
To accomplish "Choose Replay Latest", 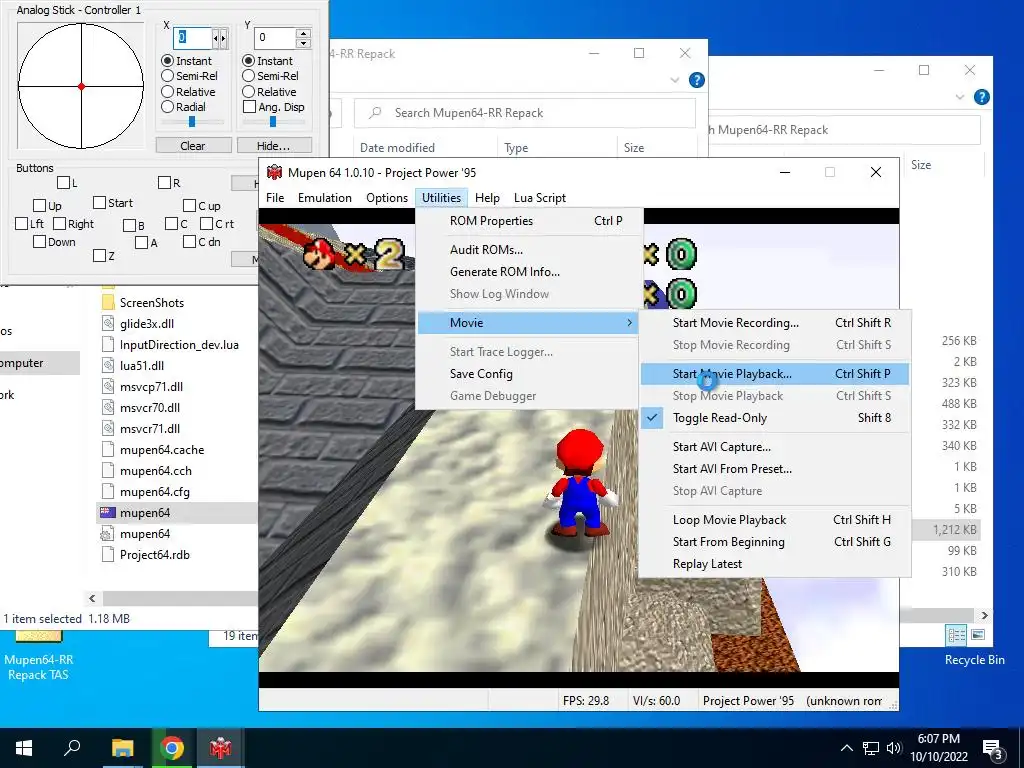I will pyautogui.click(x=775, y=564).
